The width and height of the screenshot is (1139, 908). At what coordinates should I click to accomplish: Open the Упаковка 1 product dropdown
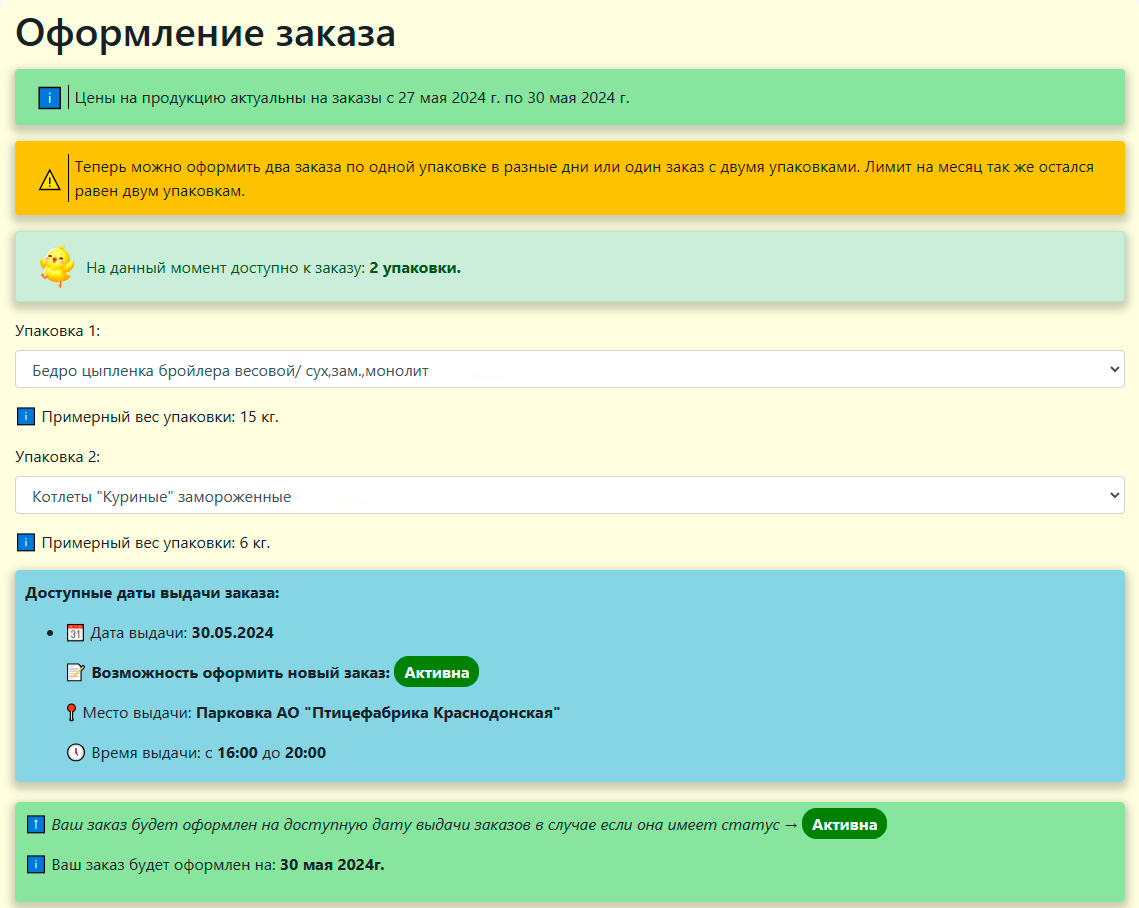pyautogui.click(x=569, y=369)
